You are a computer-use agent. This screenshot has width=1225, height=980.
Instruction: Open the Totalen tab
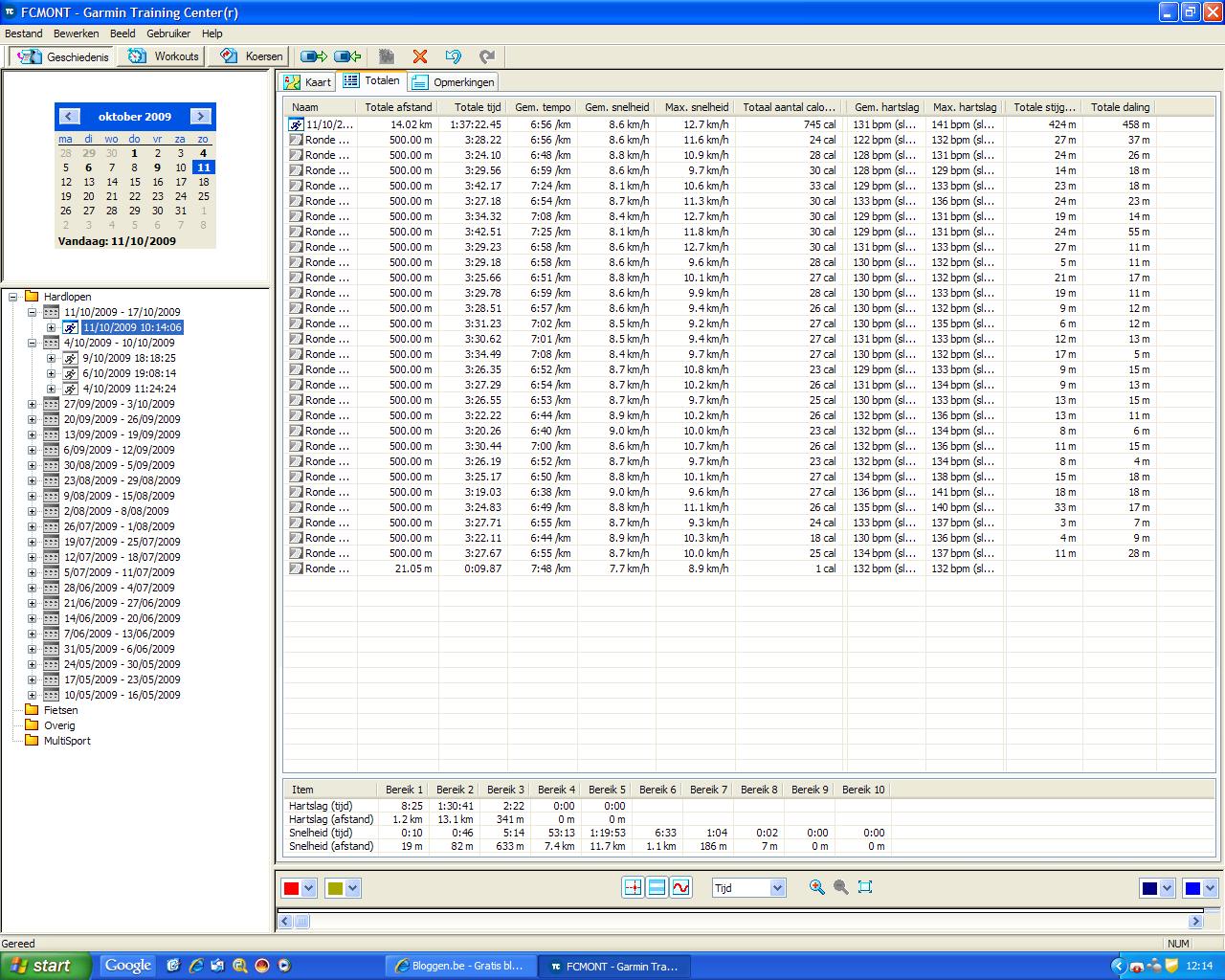372,80
